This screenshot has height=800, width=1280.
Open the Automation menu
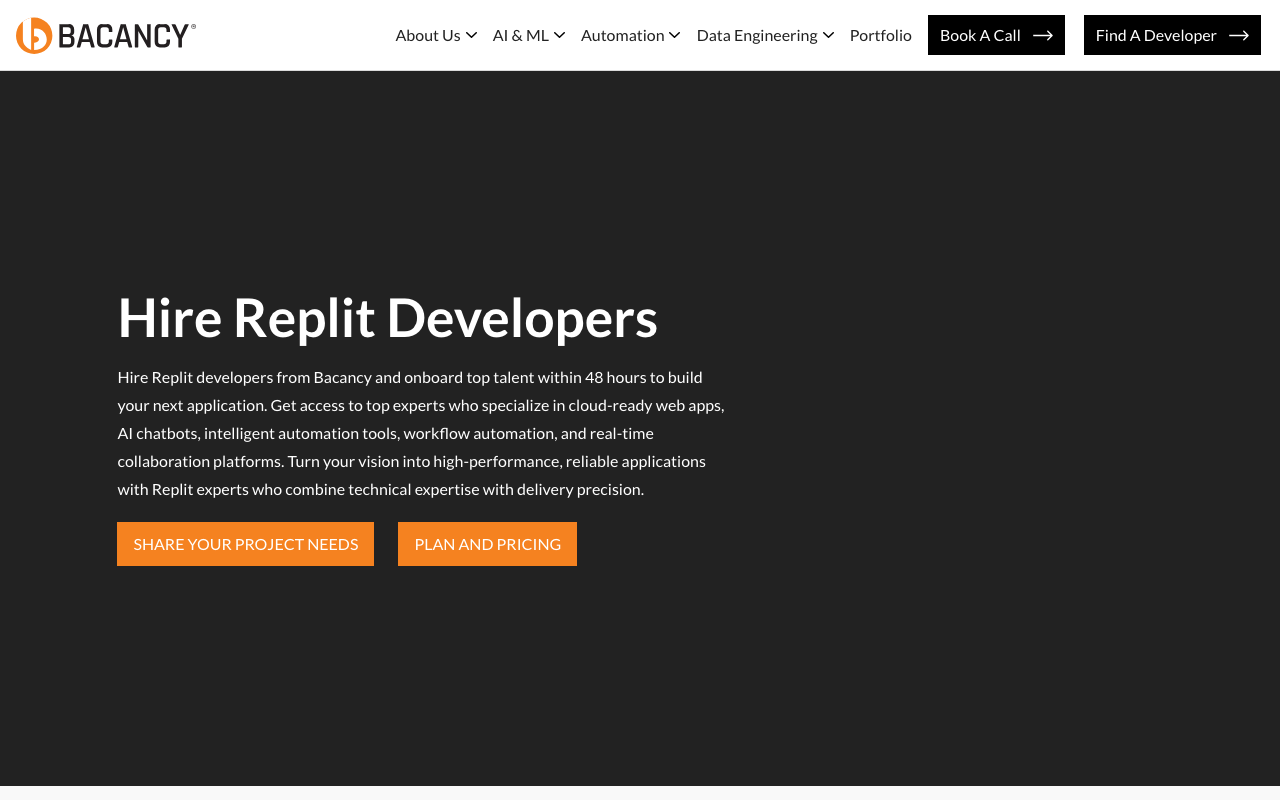[623, 35]
